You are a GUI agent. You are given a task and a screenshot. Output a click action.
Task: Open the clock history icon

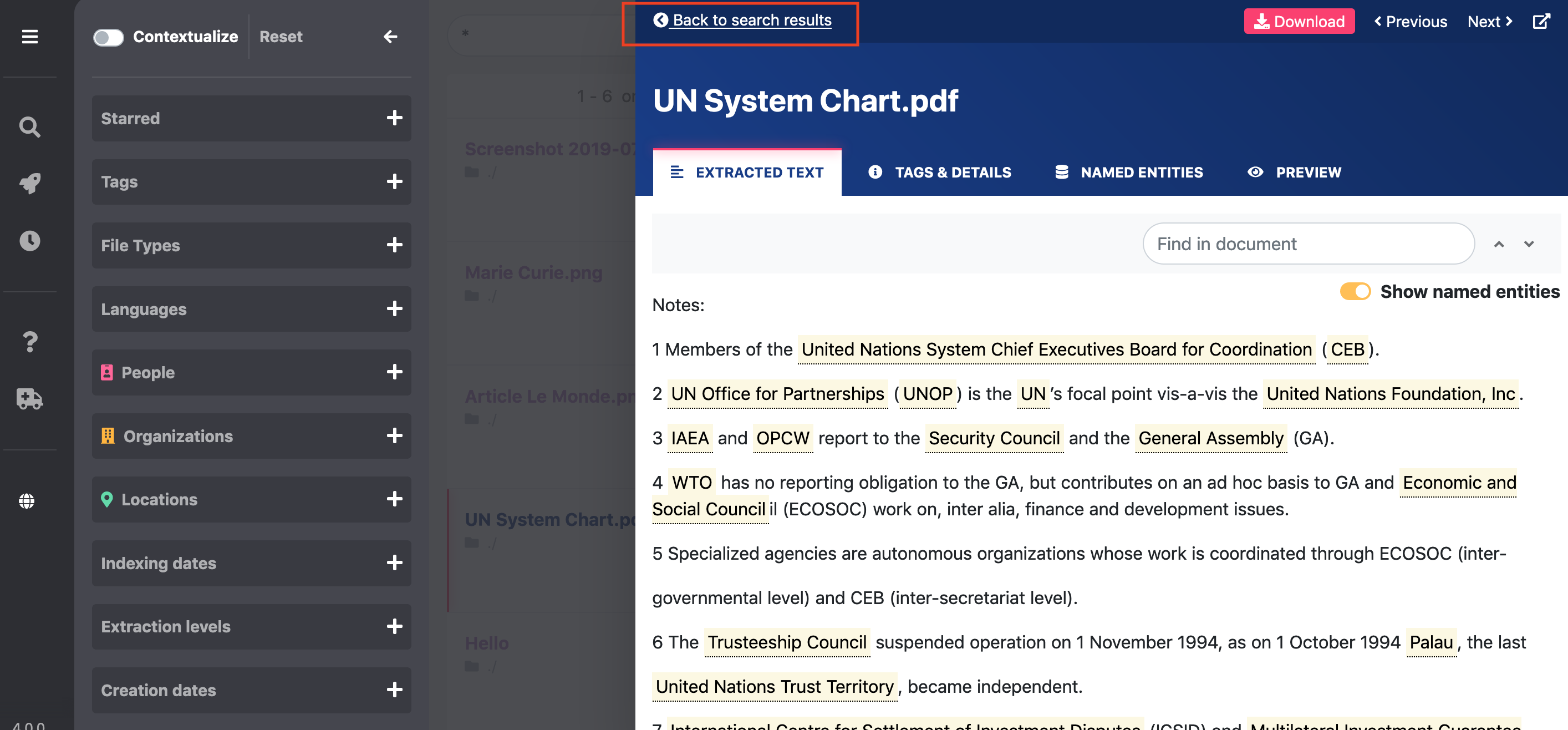[29, 241]
